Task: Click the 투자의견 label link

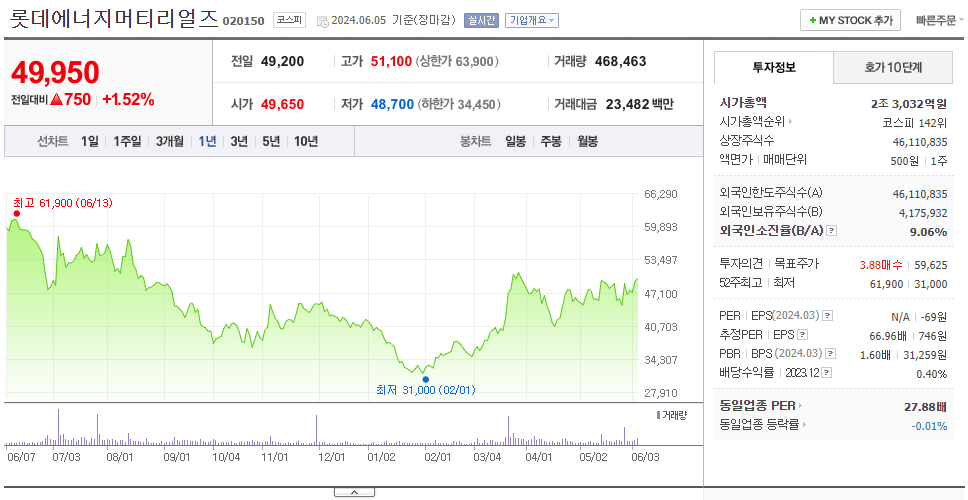Action: (x=741, y=264)
